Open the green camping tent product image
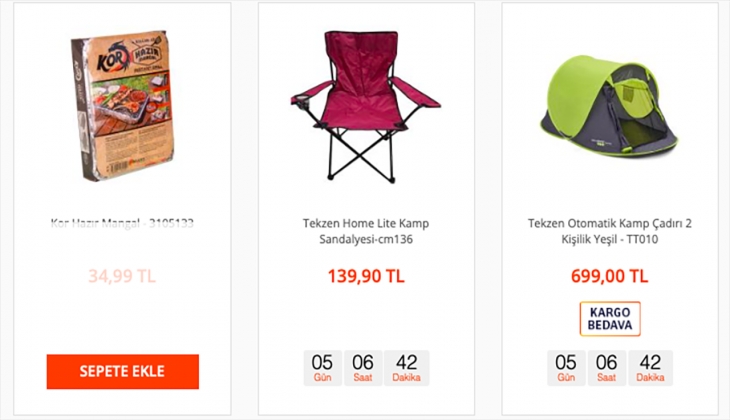This screenshot has height=420, width=730. click(x=608, y=107)
